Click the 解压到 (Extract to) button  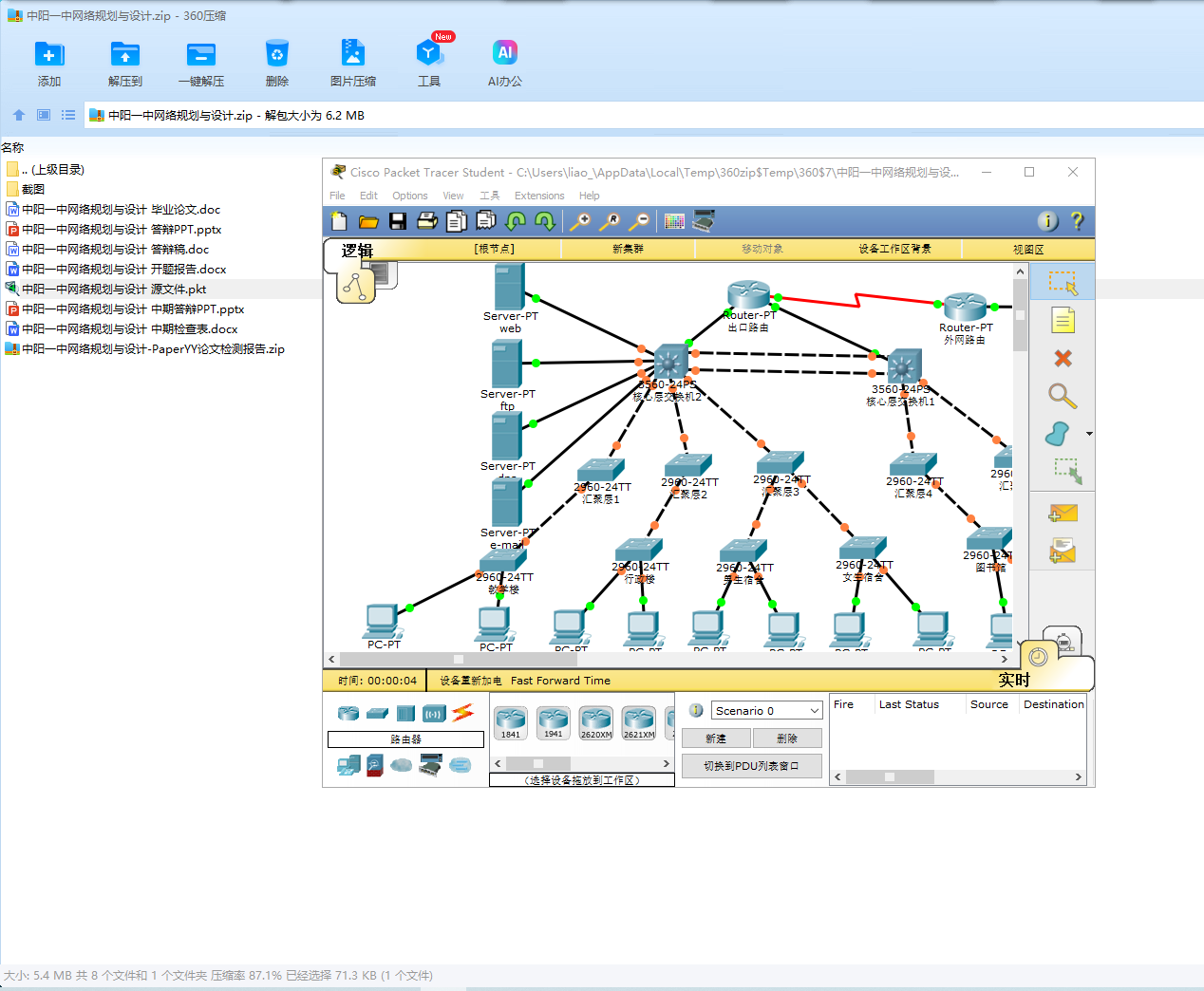pyautogui.click(x=125, y=65)
